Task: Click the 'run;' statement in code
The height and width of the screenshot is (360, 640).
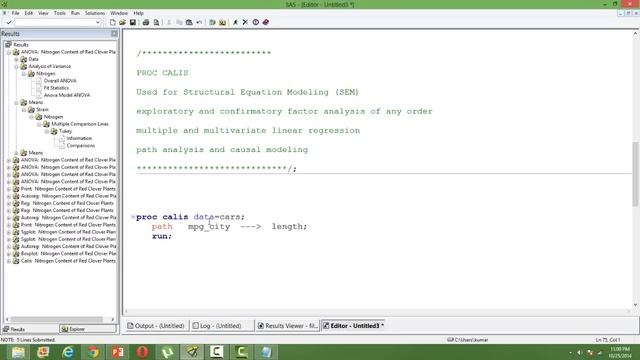Action: (162, 236)
